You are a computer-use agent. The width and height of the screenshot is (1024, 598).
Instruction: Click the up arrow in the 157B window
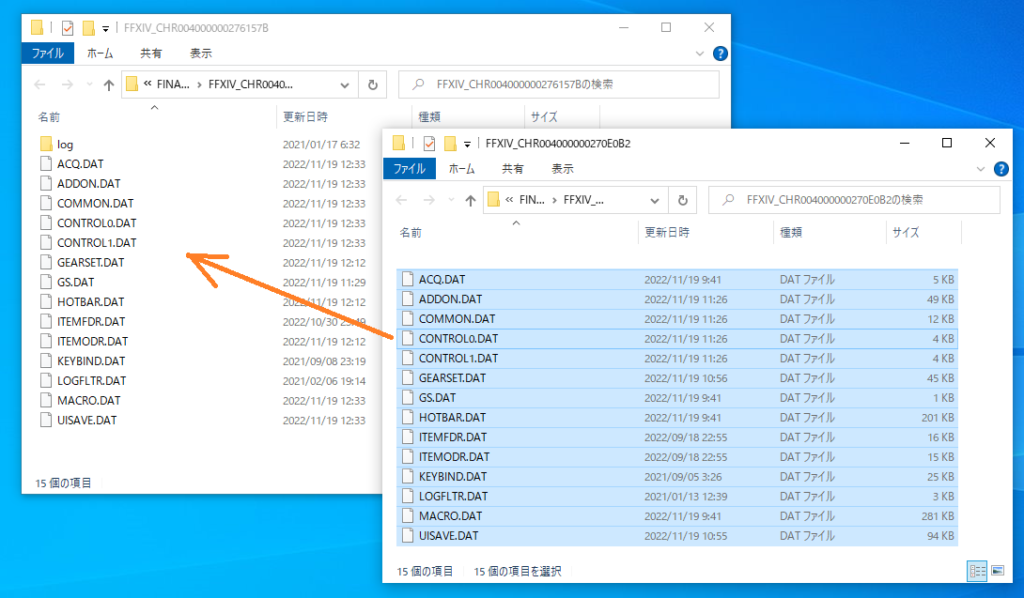(x=109, y=85)
